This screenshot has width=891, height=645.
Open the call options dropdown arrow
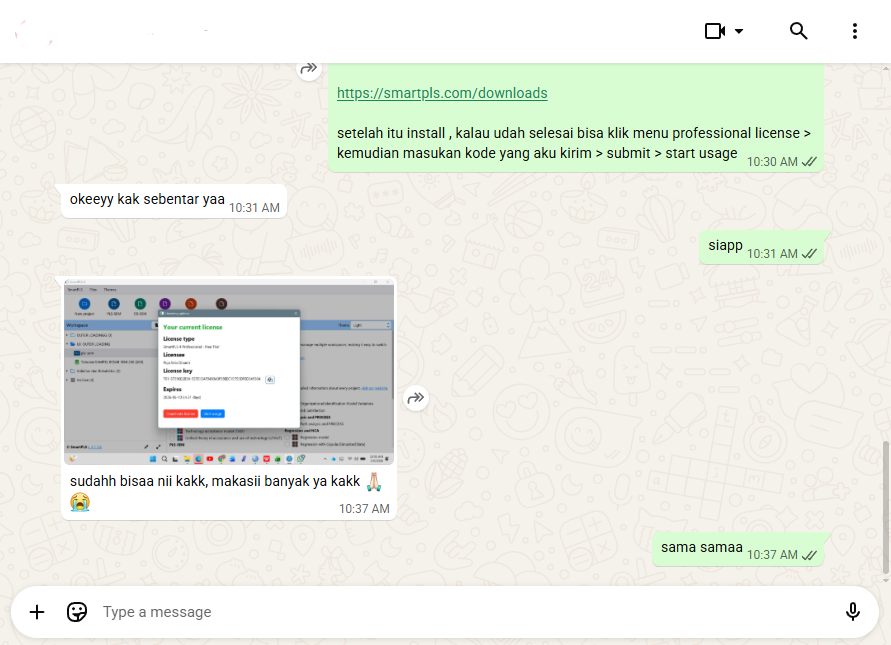739,31
